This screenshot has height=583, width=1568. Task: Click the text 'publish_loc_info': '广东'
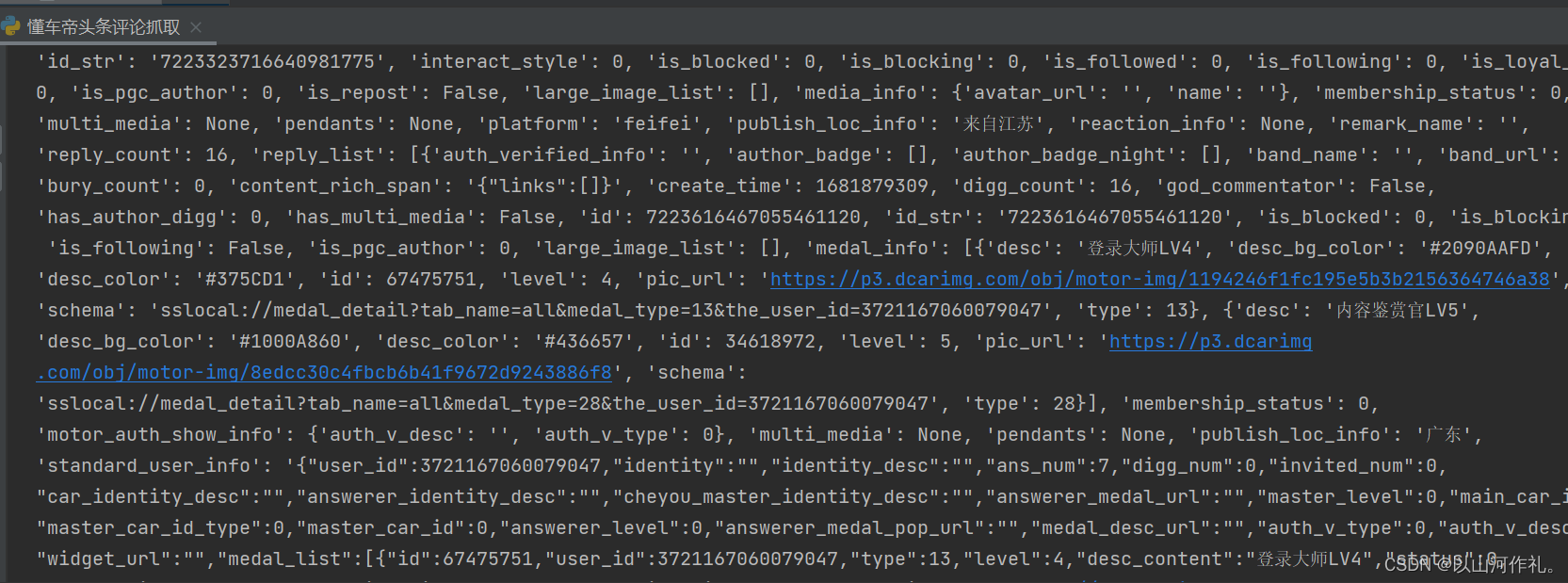click(1330, 435)
